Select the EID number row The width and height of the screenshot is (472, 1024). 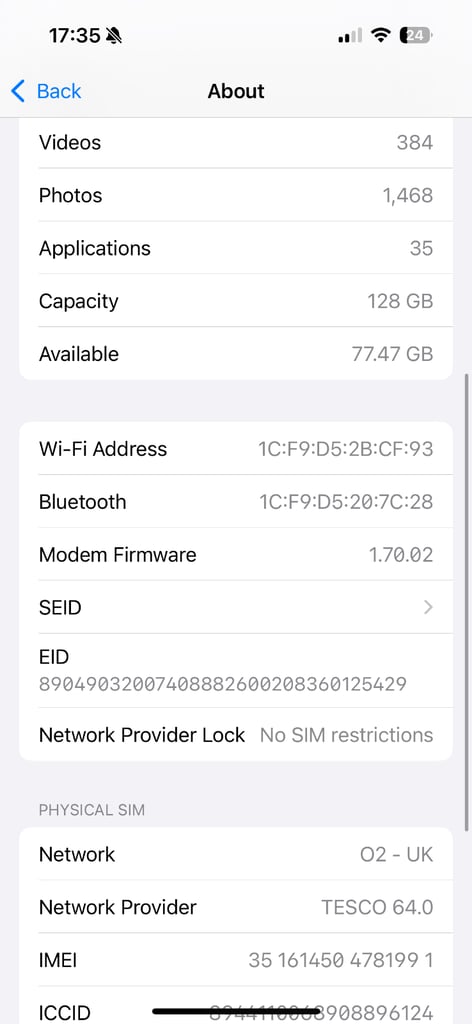point(236,671)
